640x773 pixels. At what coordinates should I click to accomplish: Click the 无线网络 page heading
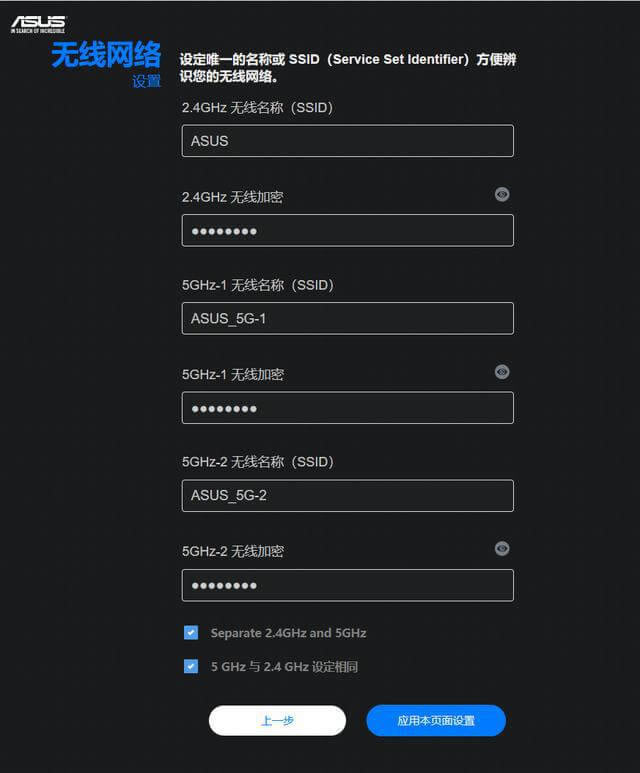click(106, 56)
